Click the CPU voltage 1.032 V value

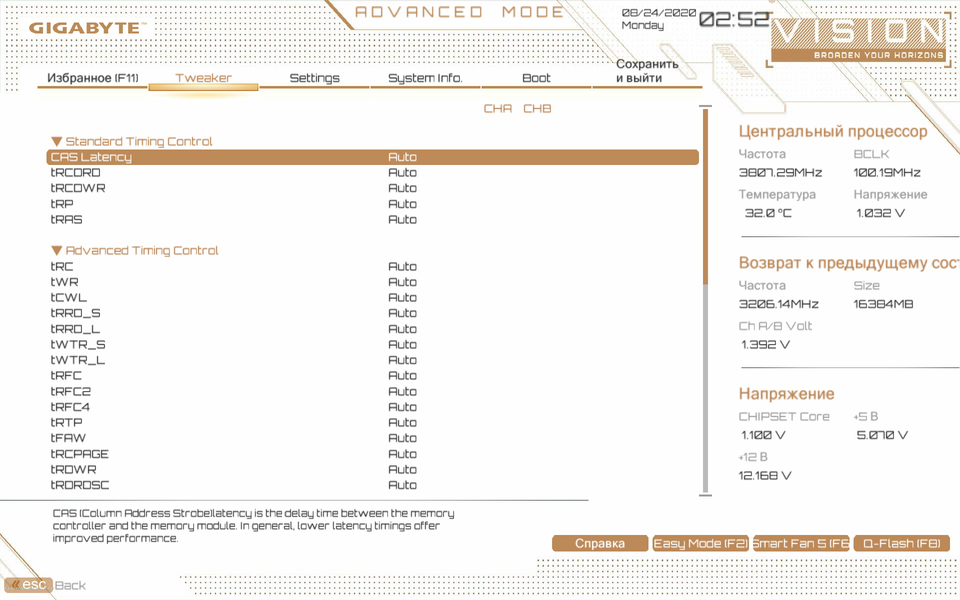pyautogui.click(x=880, y=213)
